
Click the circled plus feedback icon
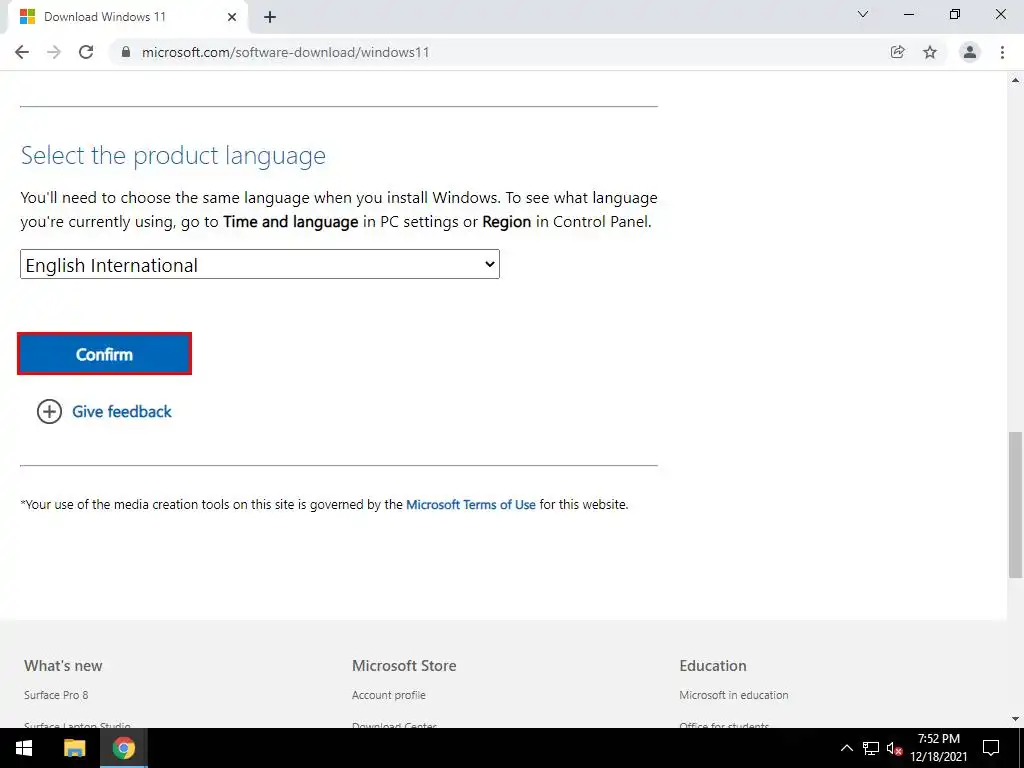pos(49,411)
